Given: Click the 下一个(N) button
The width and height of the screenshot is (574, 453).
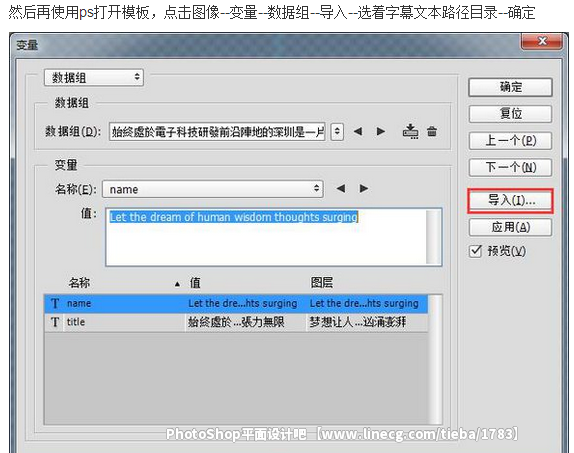Looking at the screenshot, I should point(510,167).
